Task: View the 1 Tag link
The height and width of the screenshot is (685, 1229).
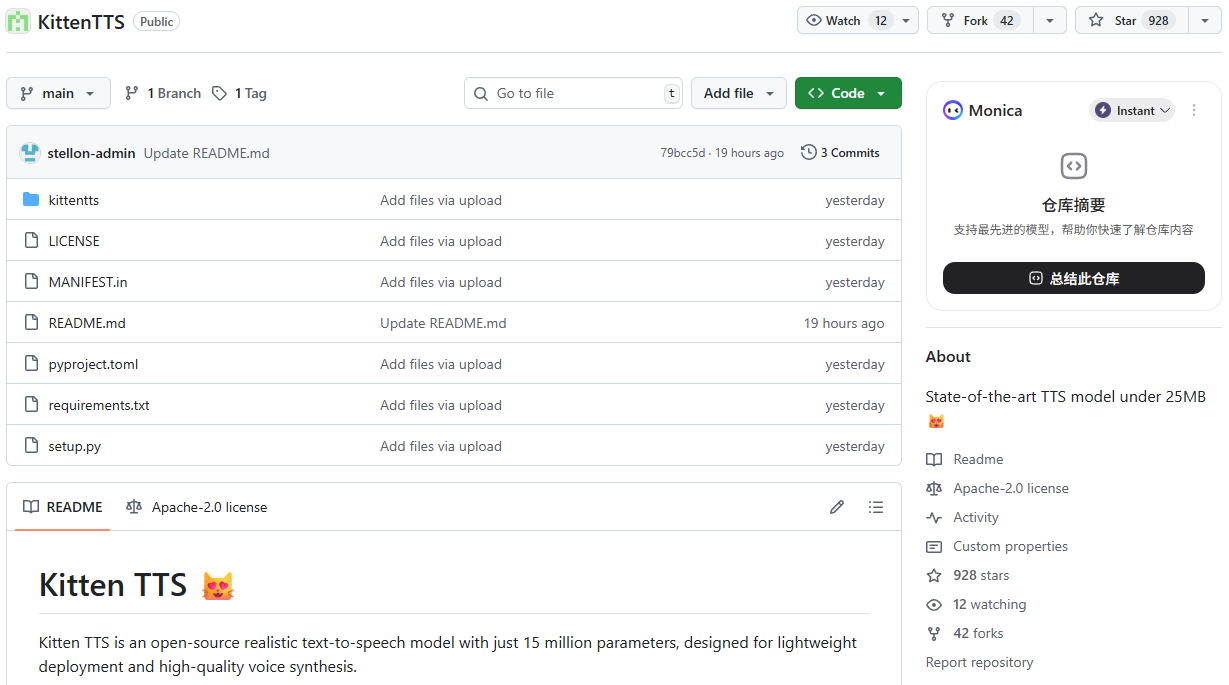Action: (239, 93)
